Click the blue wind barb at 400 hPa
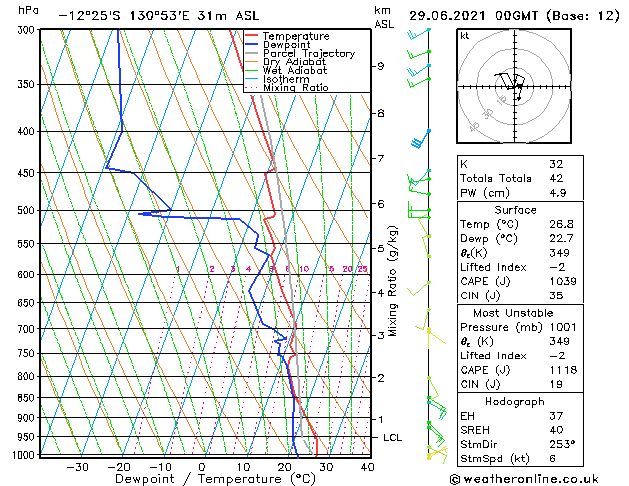Viewport: 629px width, 486px height. [420, 138]
